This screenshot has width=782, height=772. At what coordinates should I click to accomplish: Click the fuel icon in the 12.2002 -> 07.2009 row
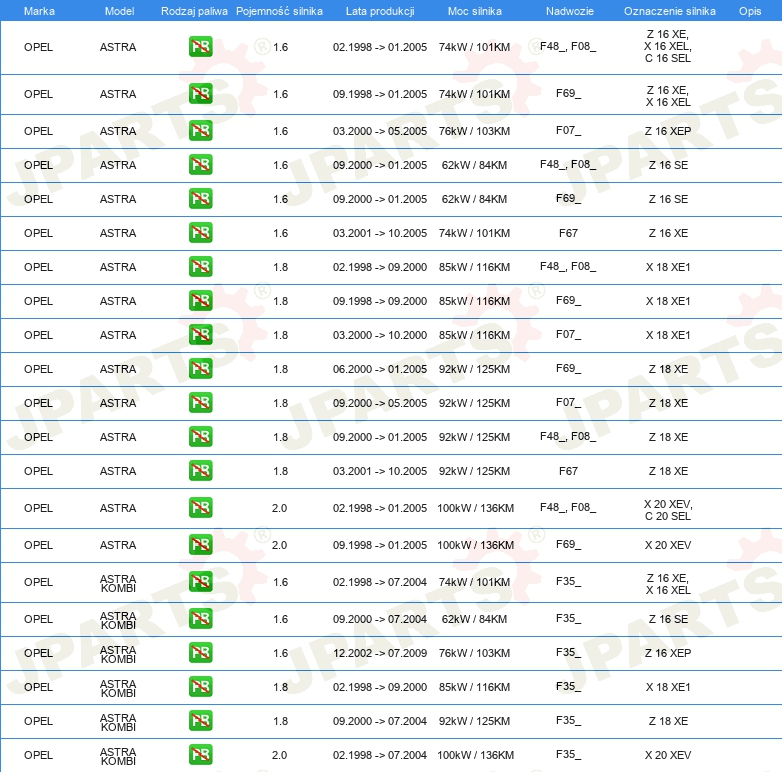click(200, 653)
